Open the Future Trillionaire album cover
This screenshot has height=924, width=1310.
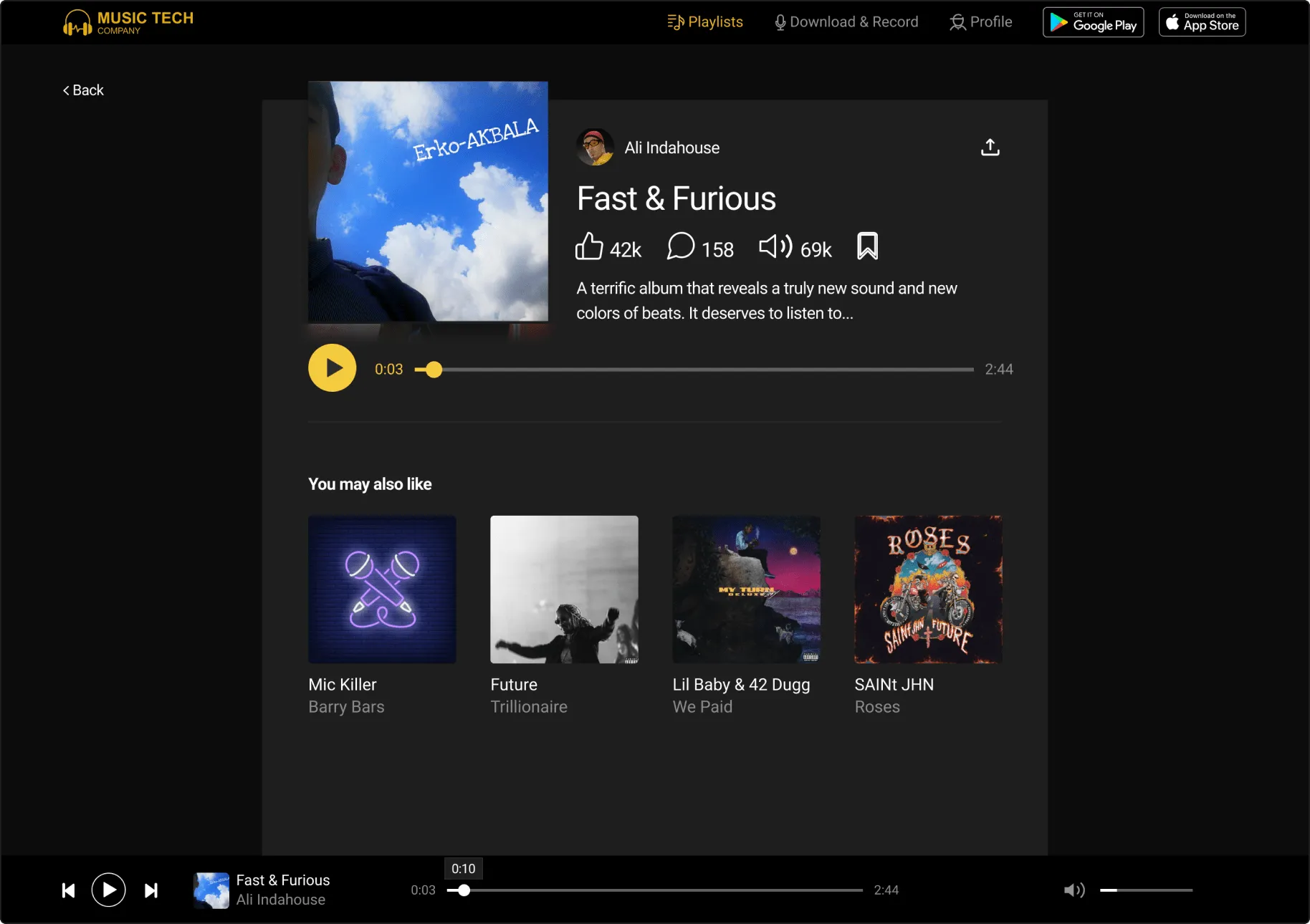pyautogui.click(x=564, y=589)
